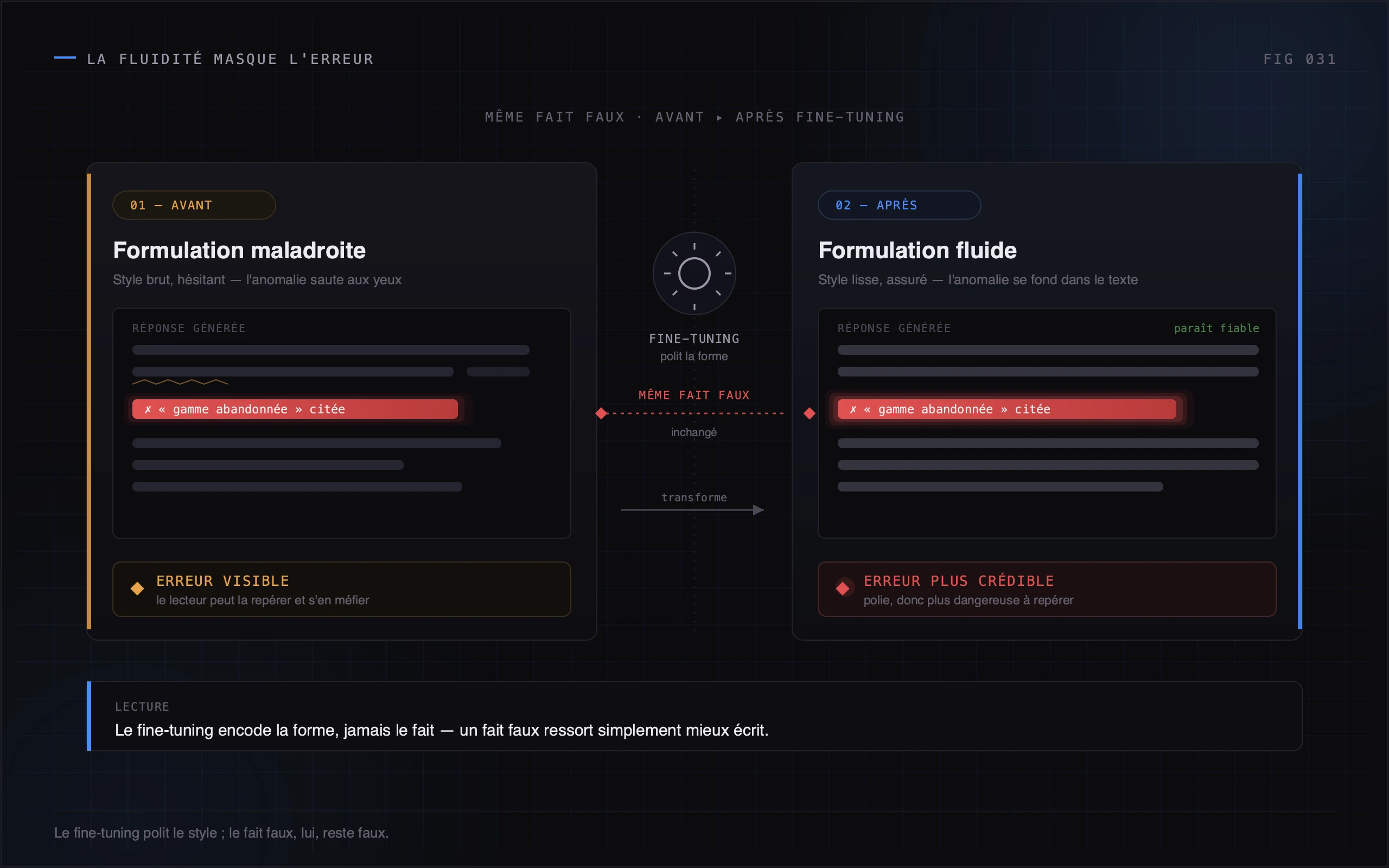1389x868 pixels.
Task: Click the LECTURE label
Action: (x=142, y=707)
